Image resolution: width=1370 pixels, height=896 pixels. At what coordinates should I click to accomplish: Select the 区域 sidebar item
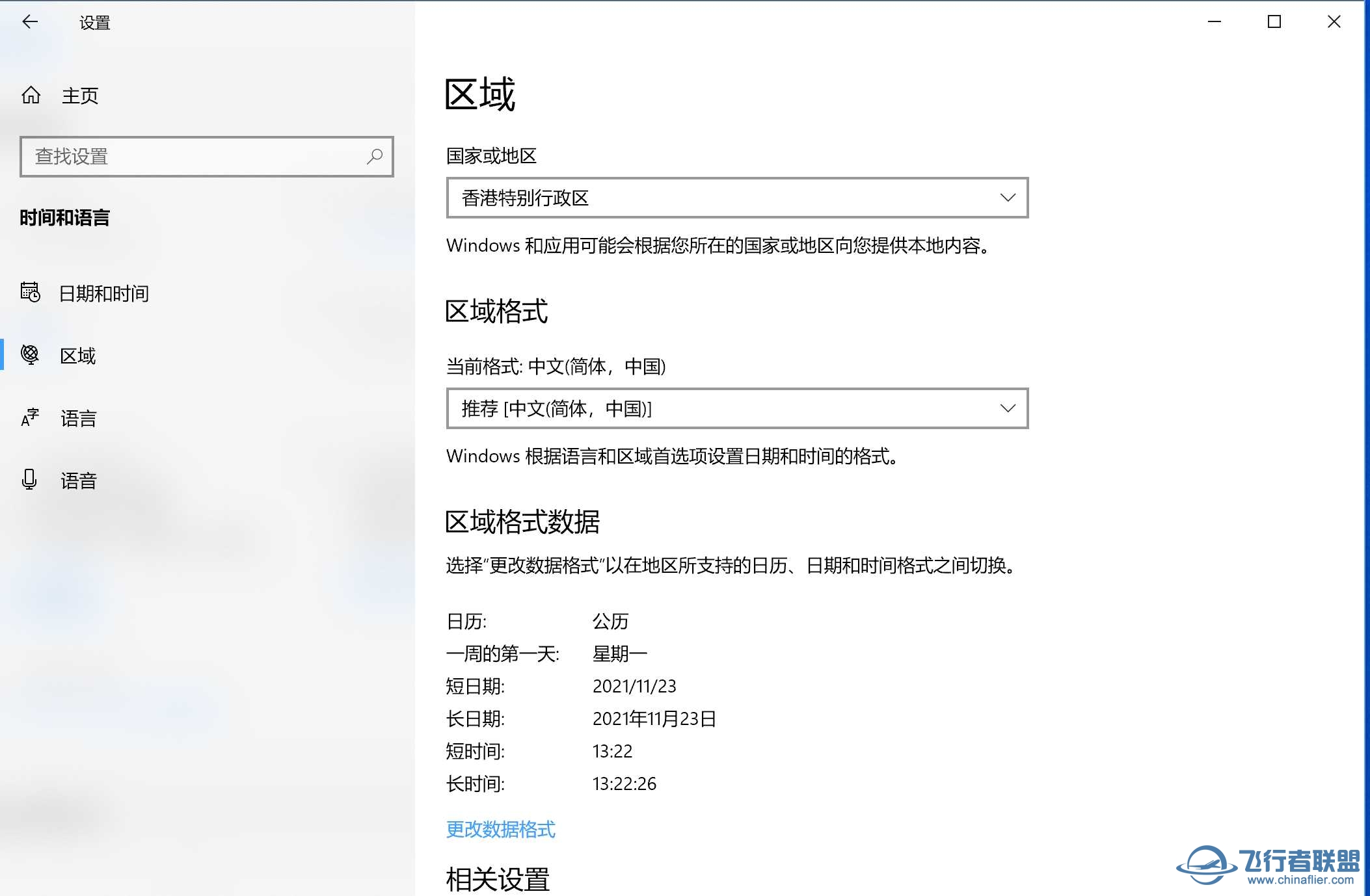pyautogui.click(x=78, y=356)
